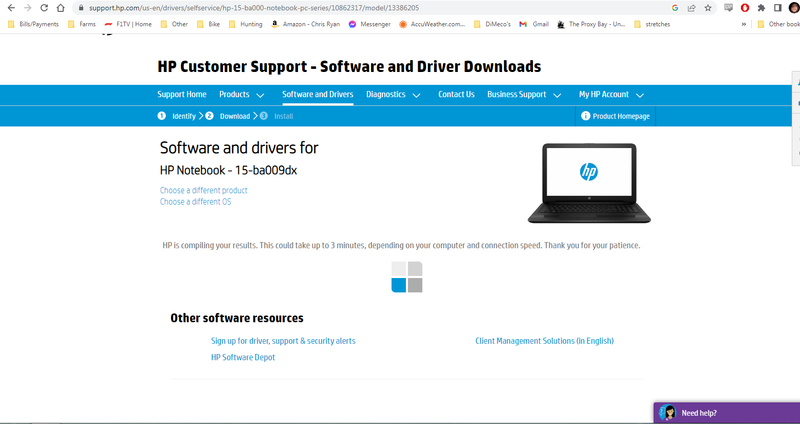
Task: Open the Extensions puzzle piece menu
Action: 761,8
